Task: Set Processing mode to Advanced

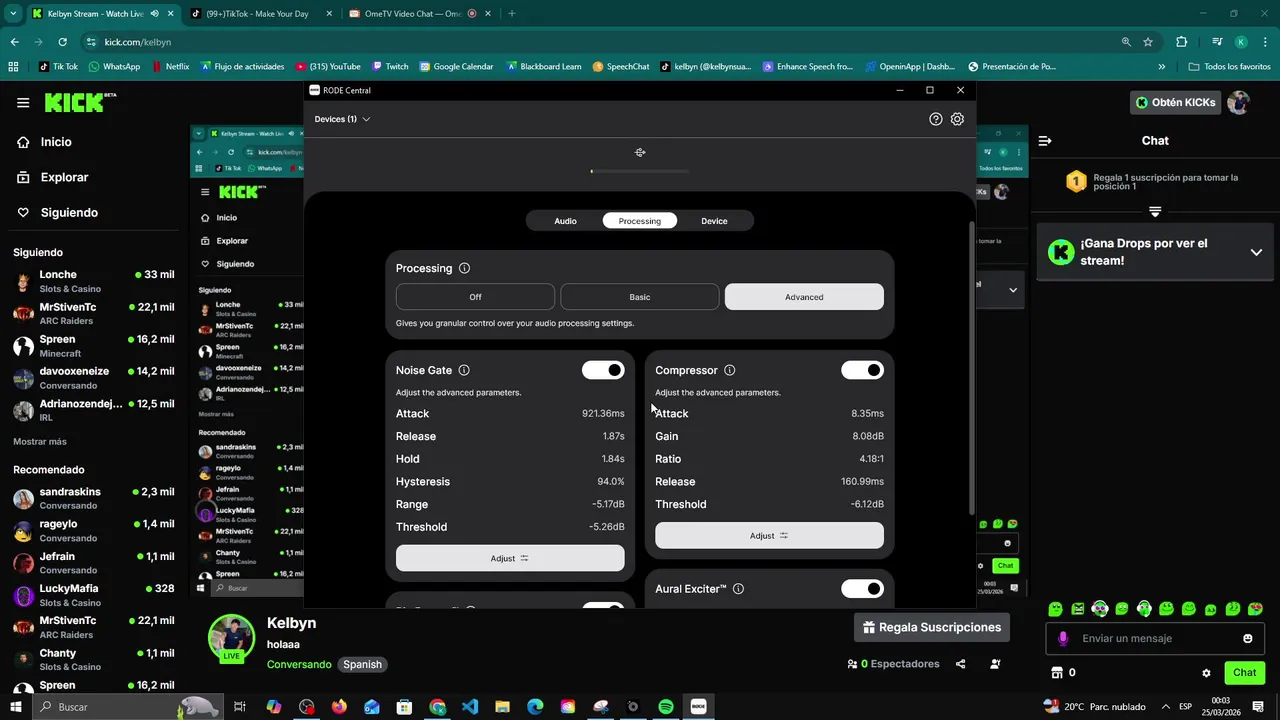Action: [x=804, y=297]
